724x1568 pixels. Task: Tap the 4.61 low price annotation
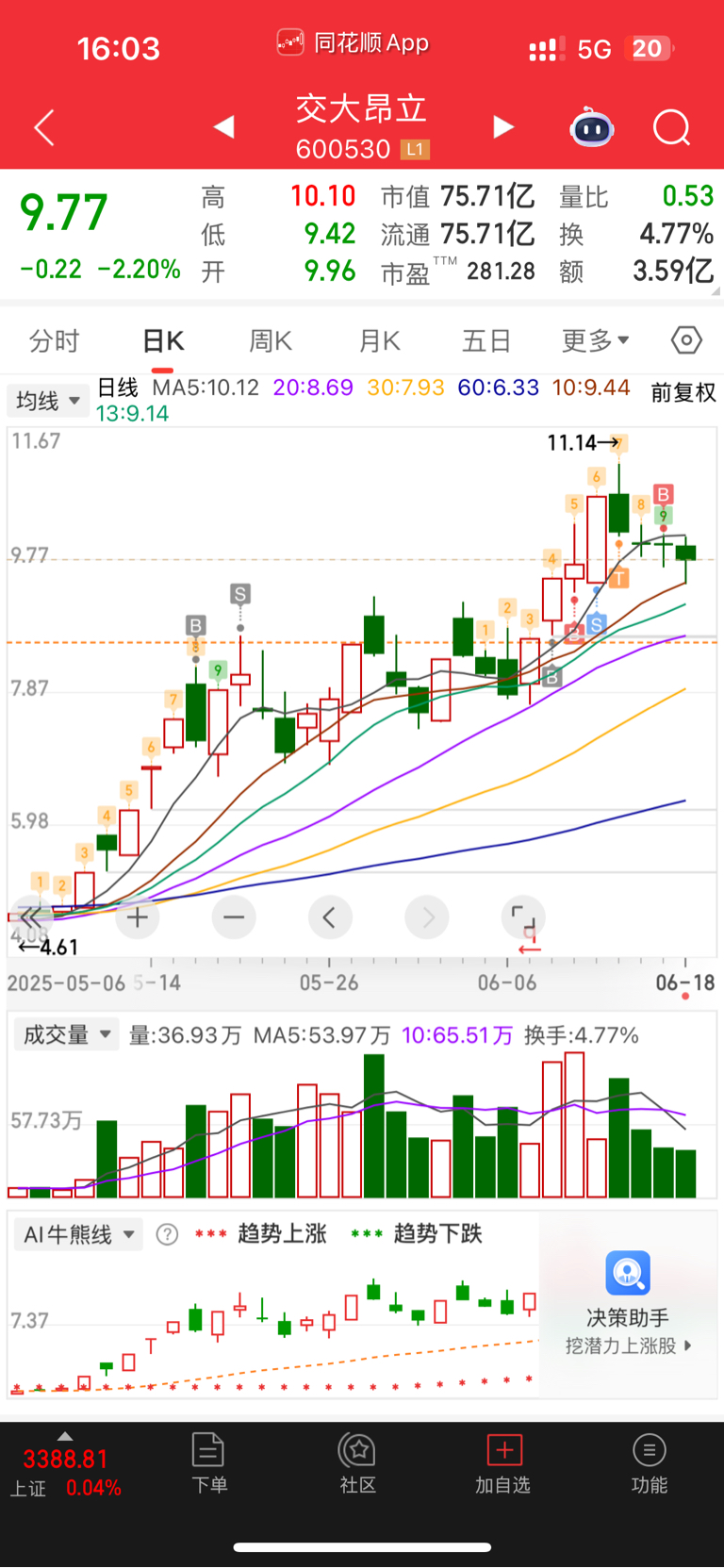48,947
